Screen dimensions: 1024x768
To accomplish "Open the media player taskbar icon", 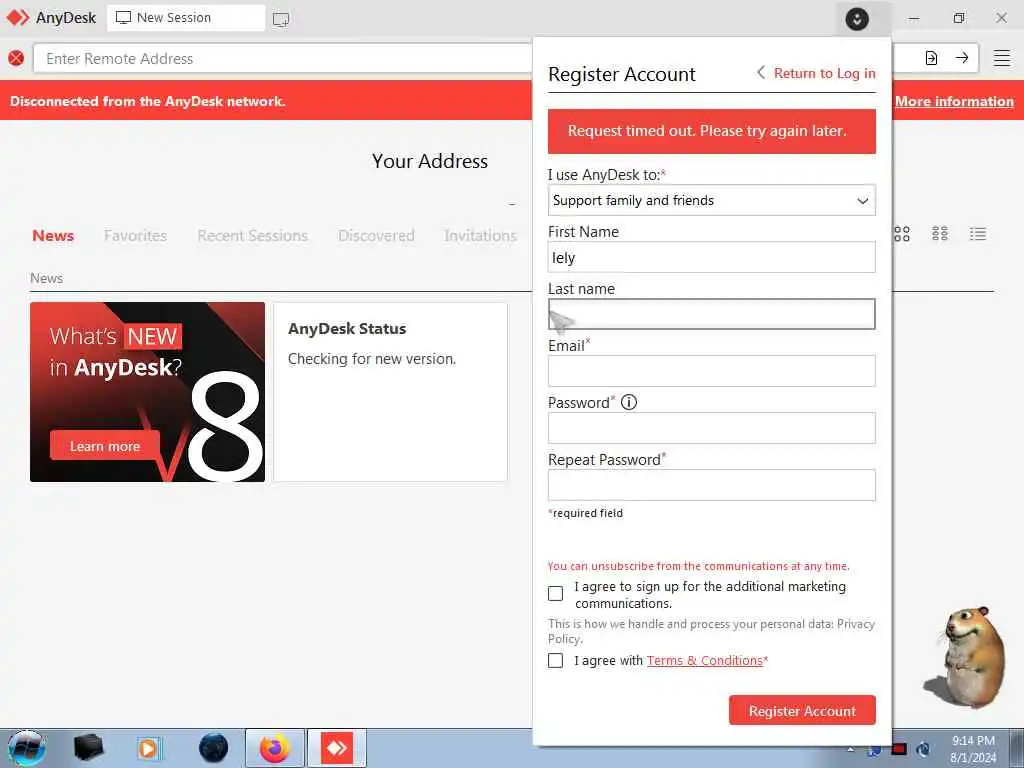I will click(148, 748).
